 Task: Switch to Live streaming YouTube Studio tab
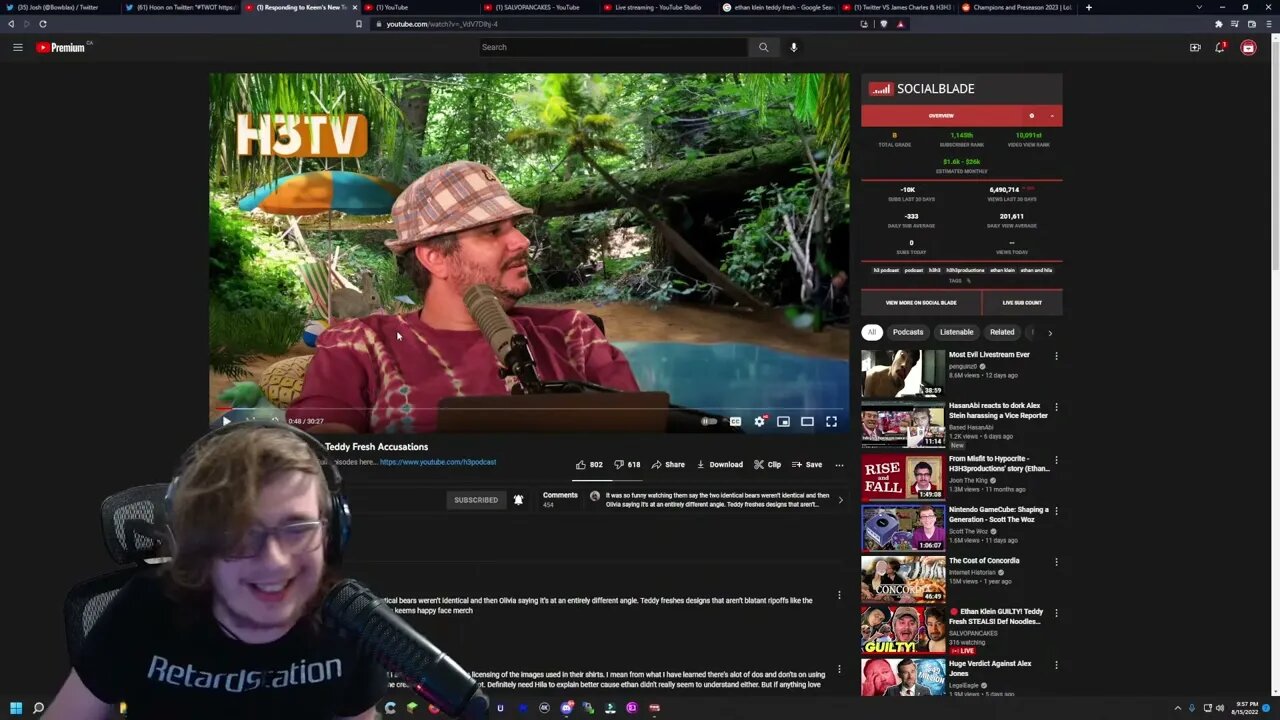click(657, 7)
